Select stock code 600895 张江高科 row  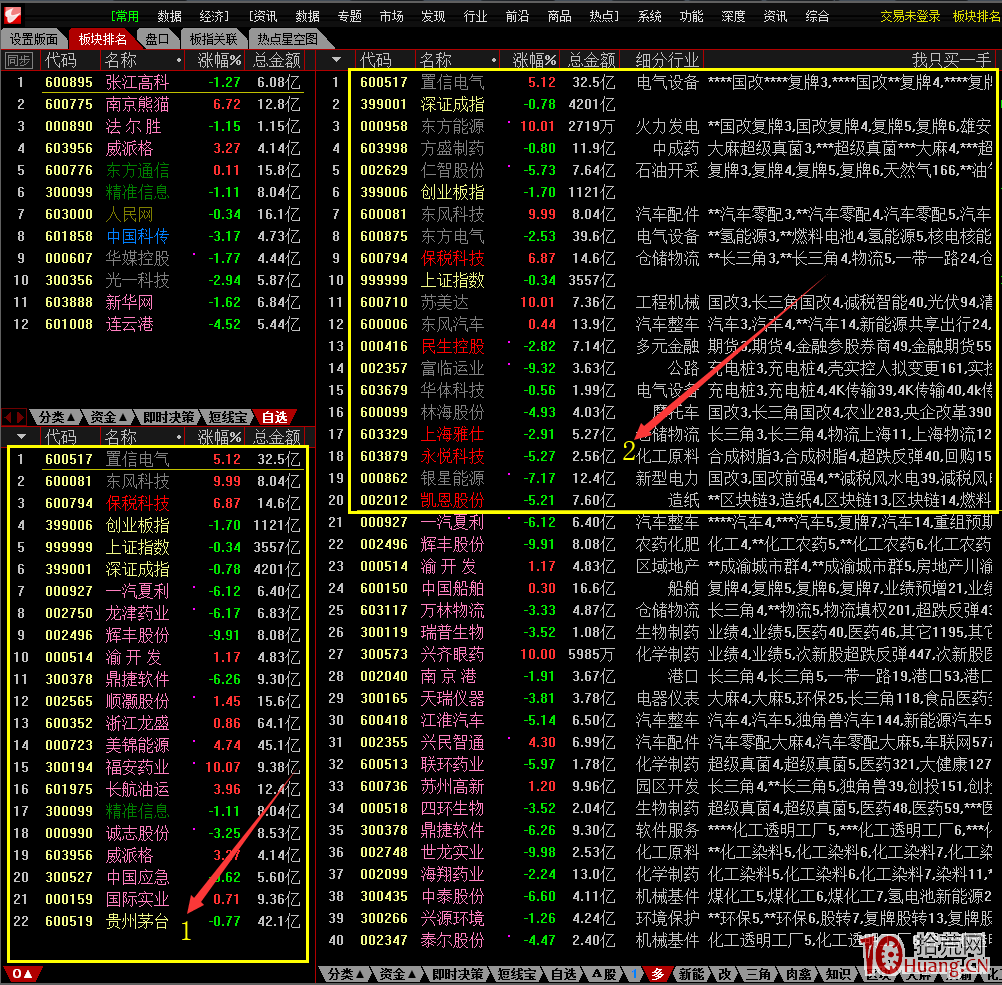tap(157, 82)
